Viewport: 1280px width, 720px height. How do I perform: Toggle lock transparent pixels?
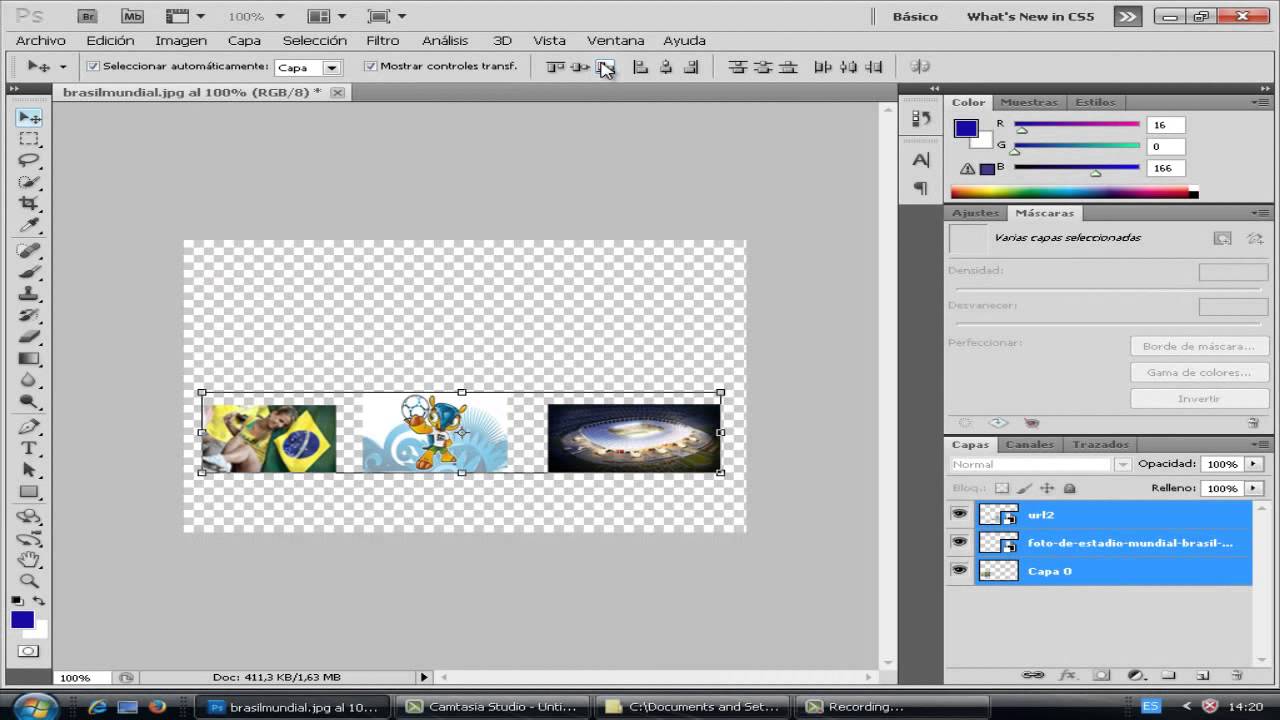click(x=1002, y=488)
